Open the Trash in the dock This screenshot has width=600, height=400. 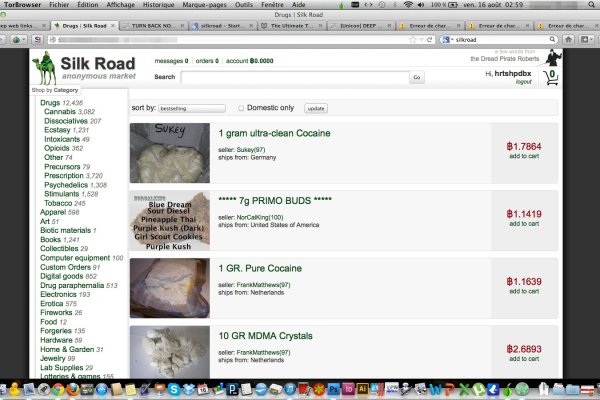(590, 388)
